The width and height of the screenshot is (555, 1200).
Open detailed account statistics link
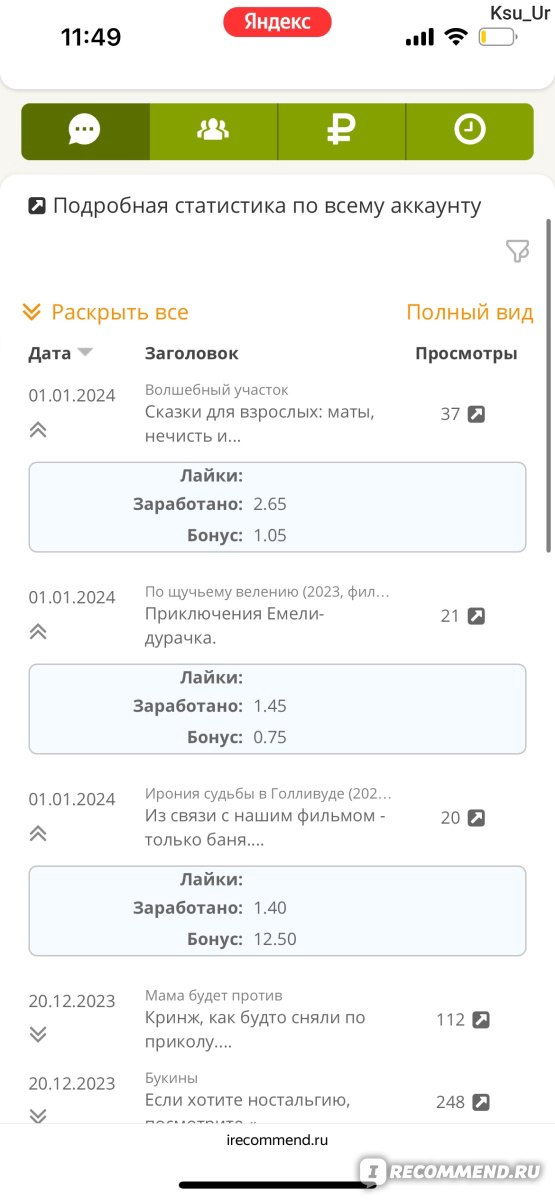coord(255,206)
